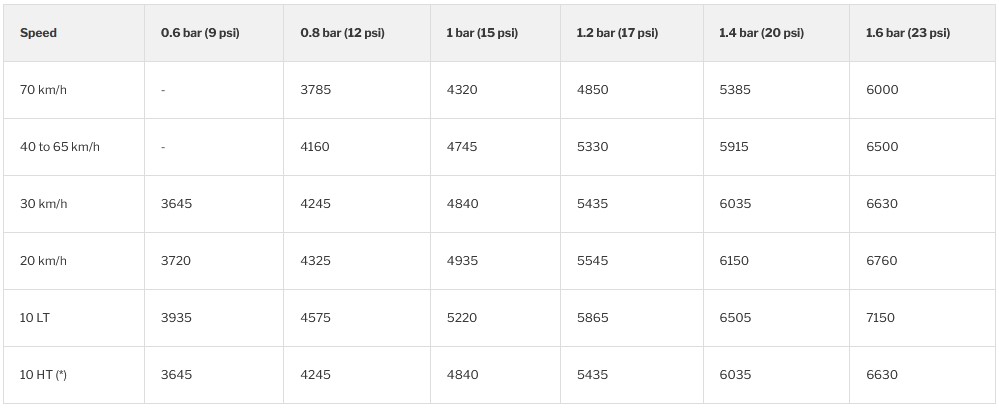
Task: Click the 10 HT (*) row label
Action: (x=43, y=375)
